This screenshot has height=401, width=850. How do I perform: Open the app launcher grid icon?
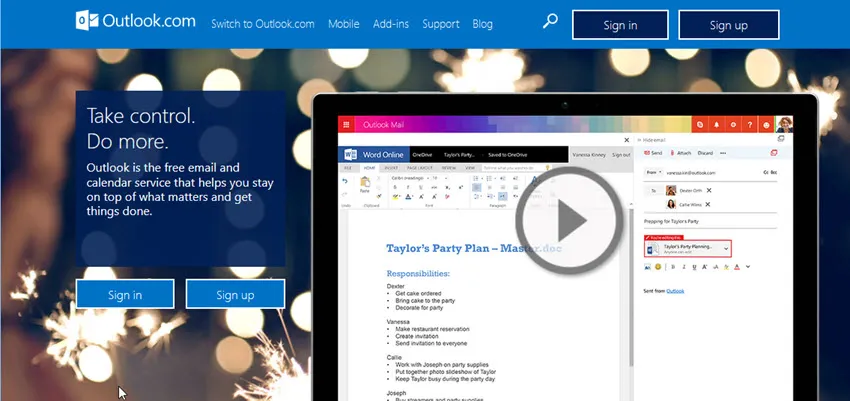pyautogui.click(x=346, y=126)
